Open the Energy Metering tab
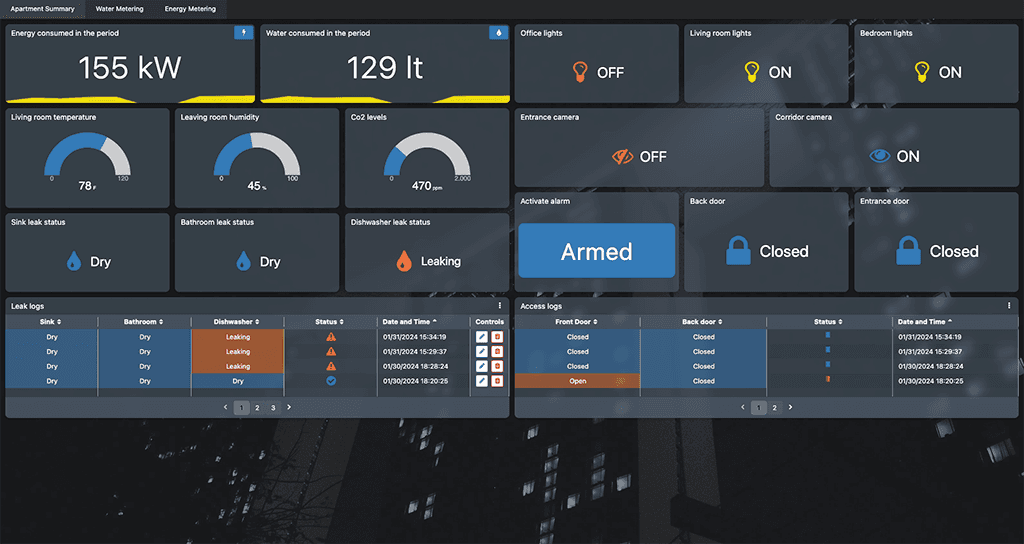1024x544 pixels. click(190, 9)
